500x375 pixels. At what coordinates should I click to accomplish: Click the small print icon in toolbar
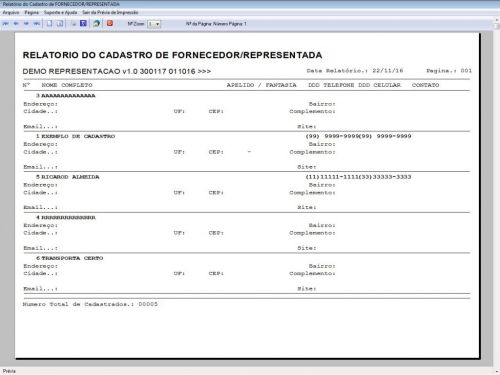[x=74, y=24]
